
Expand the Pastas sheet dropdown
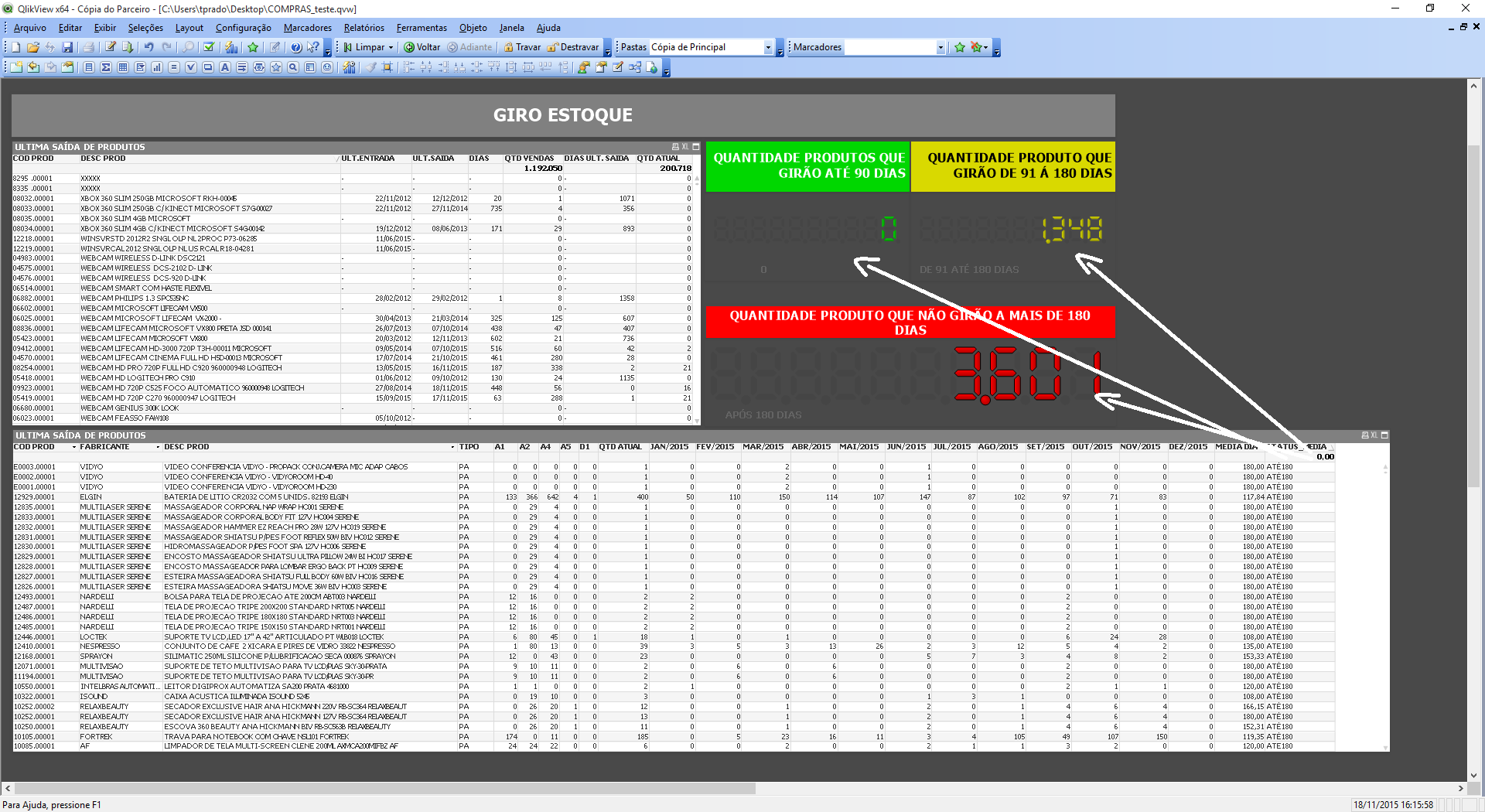768,47
